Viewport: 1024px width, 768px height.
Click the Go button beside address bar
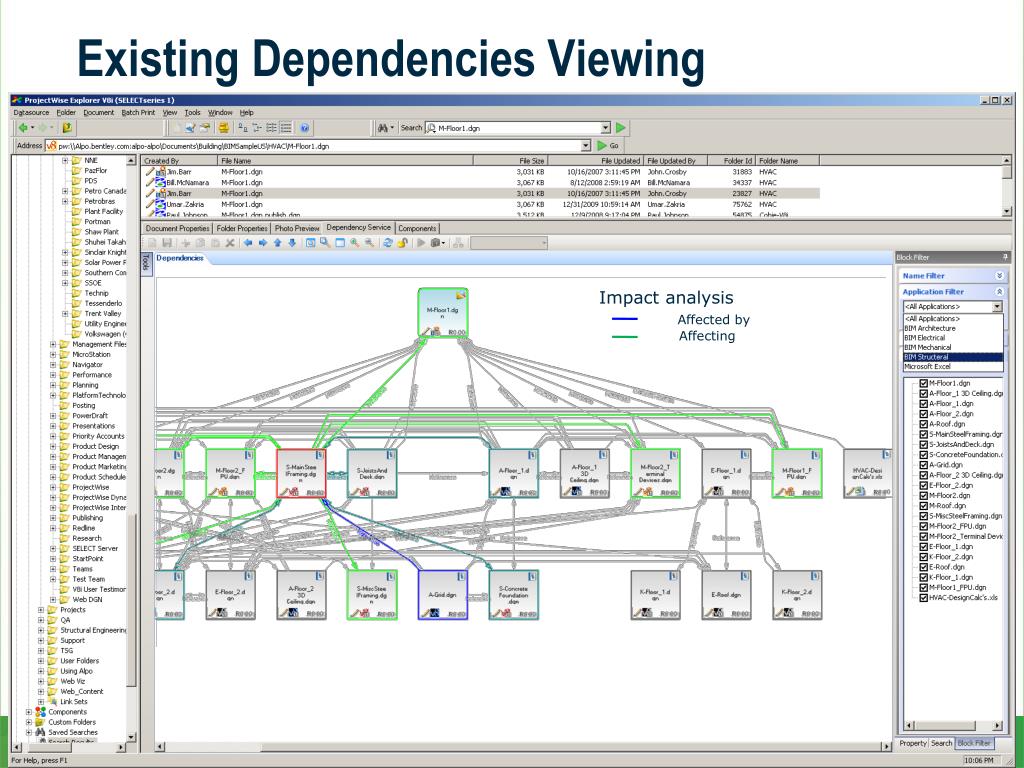[x=608, y=146]
